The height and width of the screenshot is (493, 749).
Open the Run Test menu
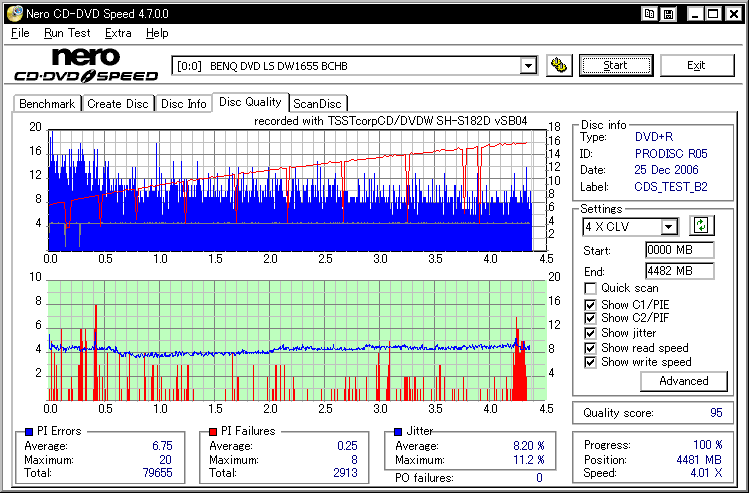[x=67, y=33]
